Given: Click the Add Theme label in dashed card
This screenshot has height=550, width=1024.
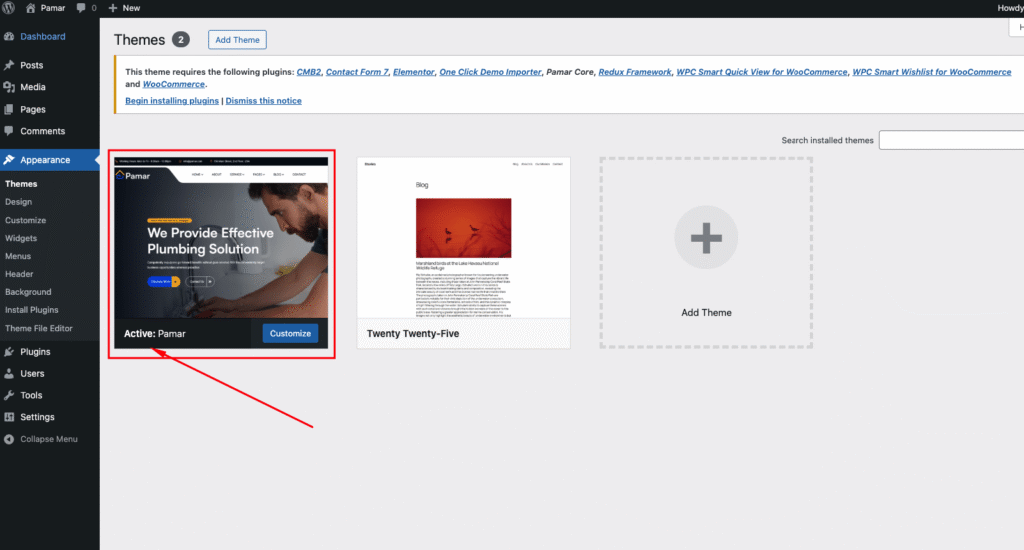Looking at the screenshot, I should click(706, 313).
